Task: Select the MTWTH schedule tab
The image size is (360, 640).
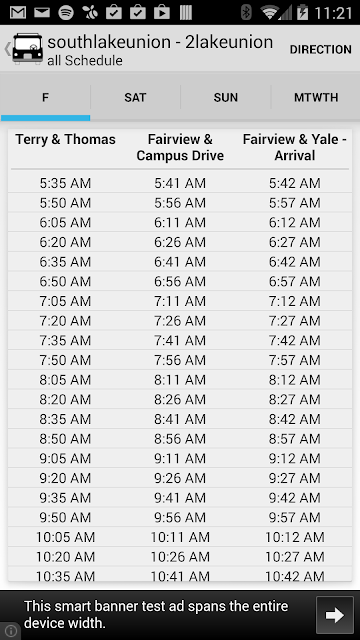Action: tap(316, 98)
